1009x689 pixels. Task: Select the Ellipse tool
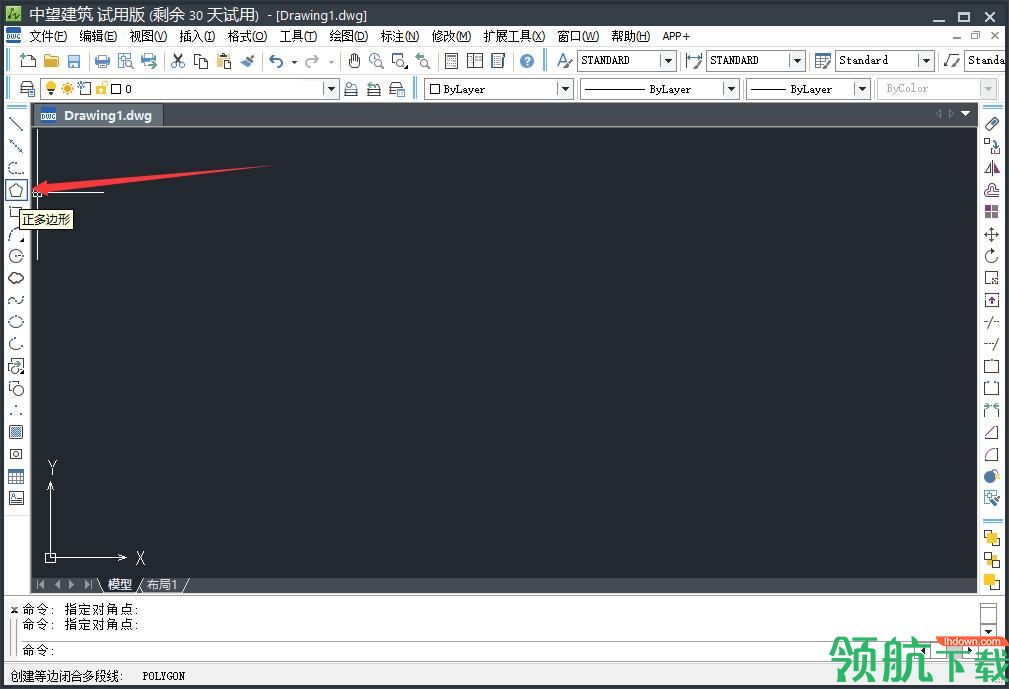(16, 322)
